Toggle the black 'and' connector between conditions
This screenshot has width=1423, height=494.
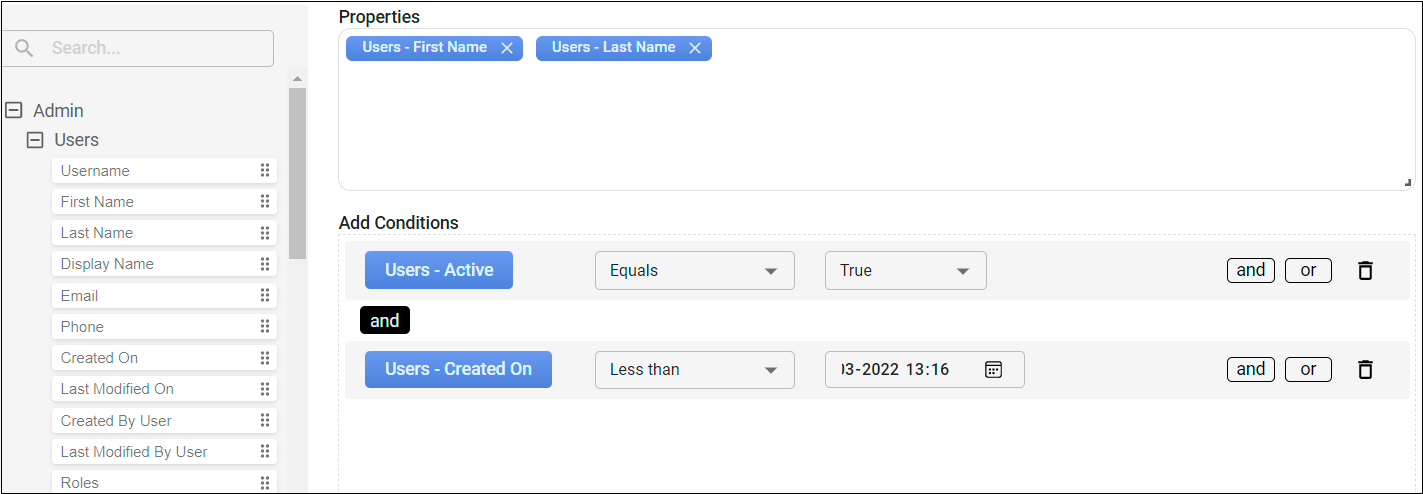(385, 321)
